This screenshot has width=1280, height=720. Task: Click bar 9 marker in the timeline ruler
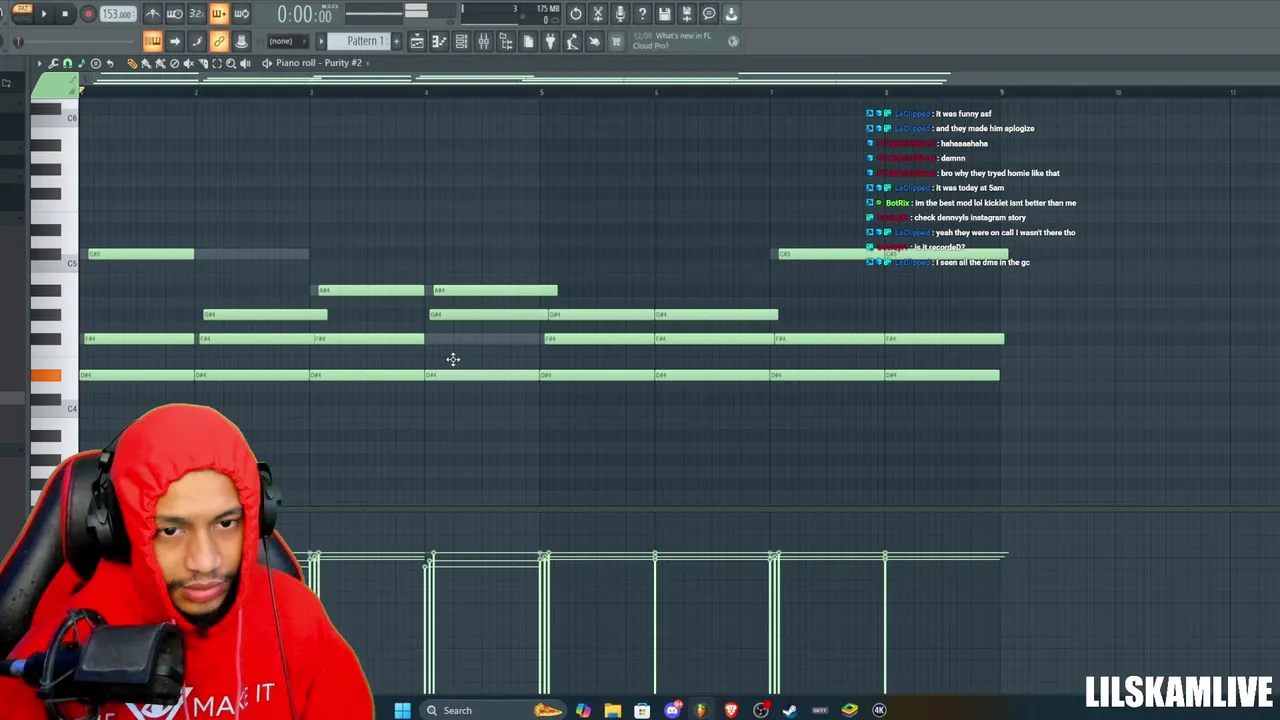[x=1002, y=92]
